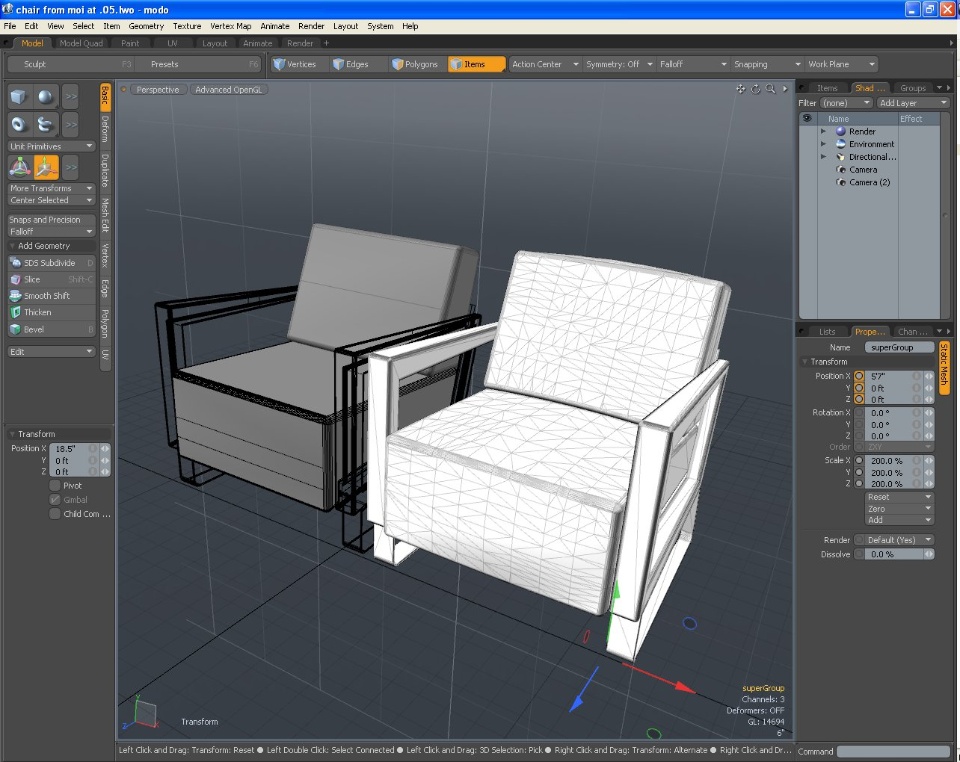
Task: Click the viewport rotate icon
Action: (x=756, y=89)
